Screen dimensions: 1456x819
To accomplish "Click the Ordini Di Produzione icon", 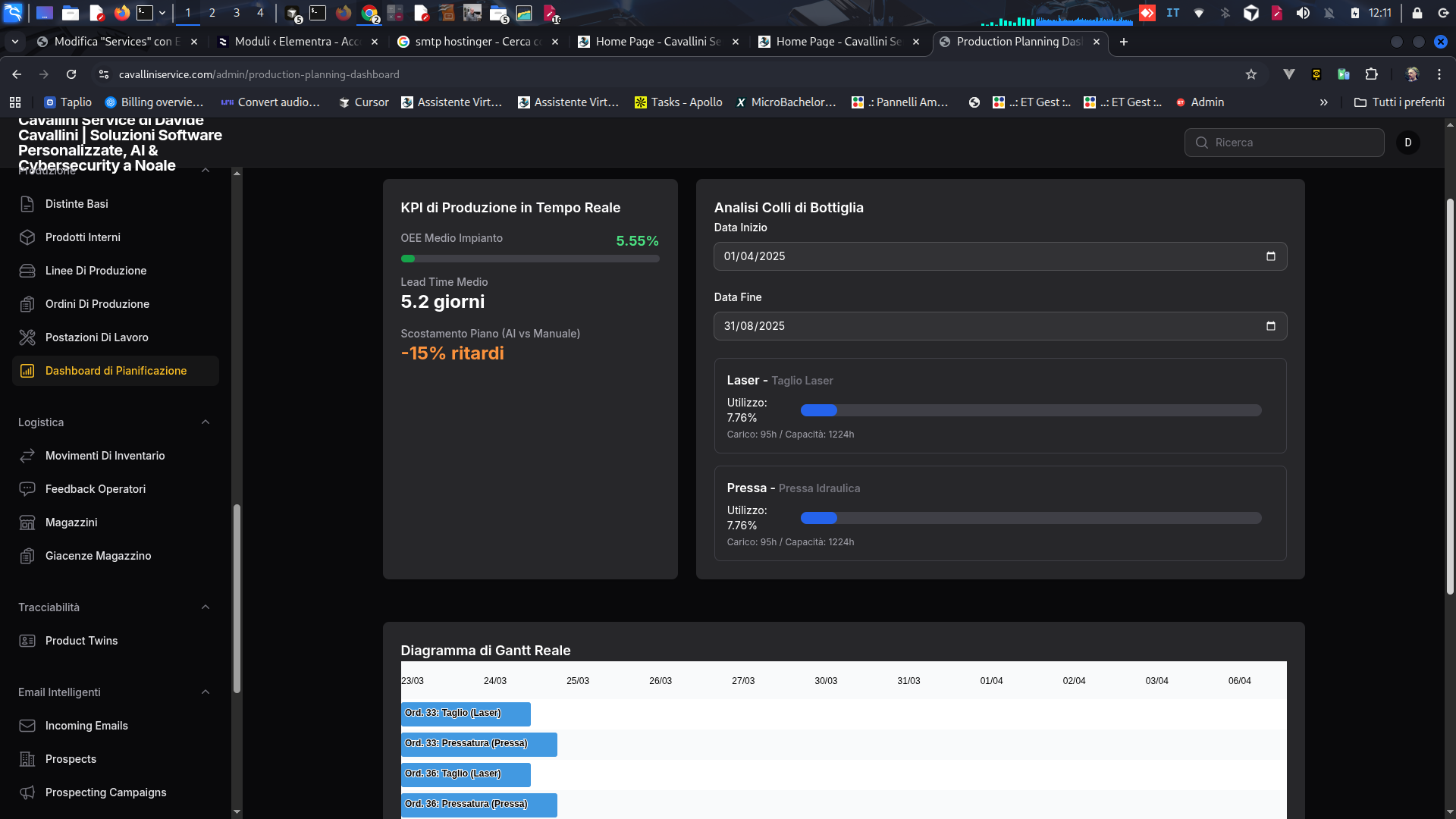I will coord(27,304).
